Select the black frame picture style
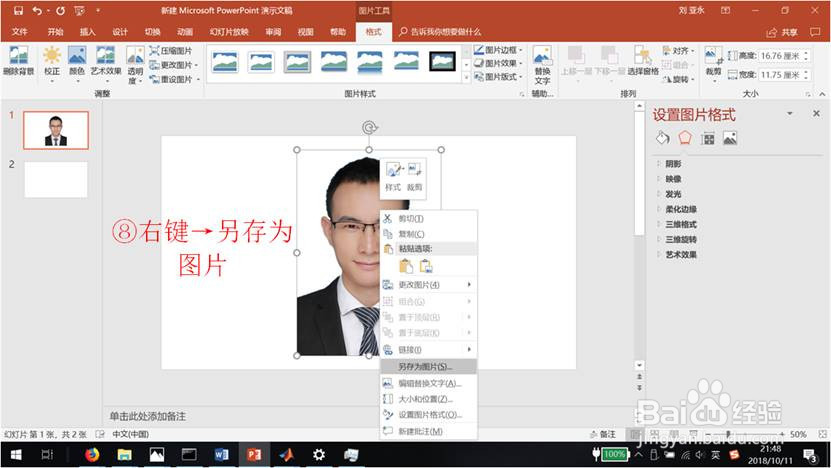 pyautogui.click(x=442, y=61)
